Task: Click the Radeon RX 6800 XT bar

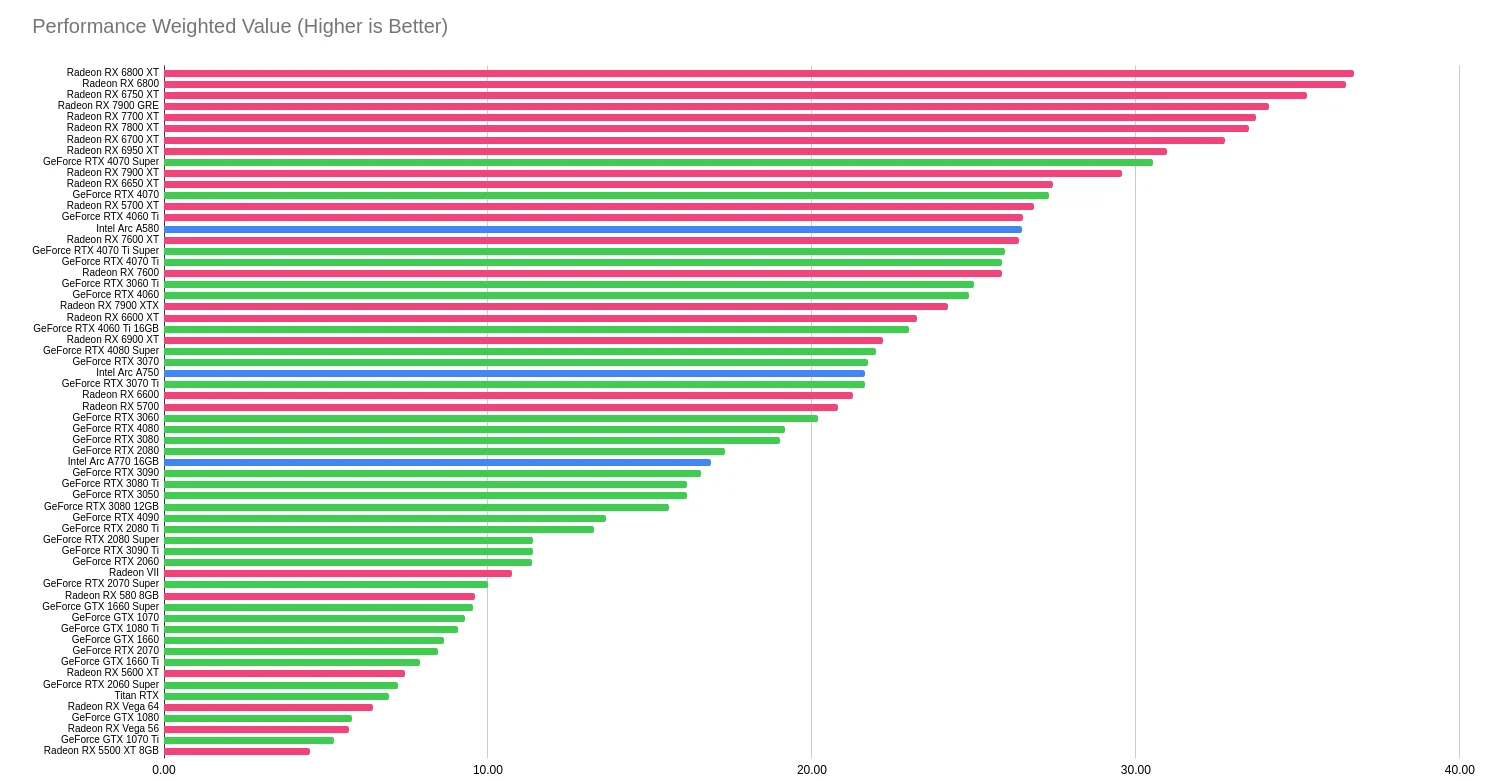Action: coord(758,73)
